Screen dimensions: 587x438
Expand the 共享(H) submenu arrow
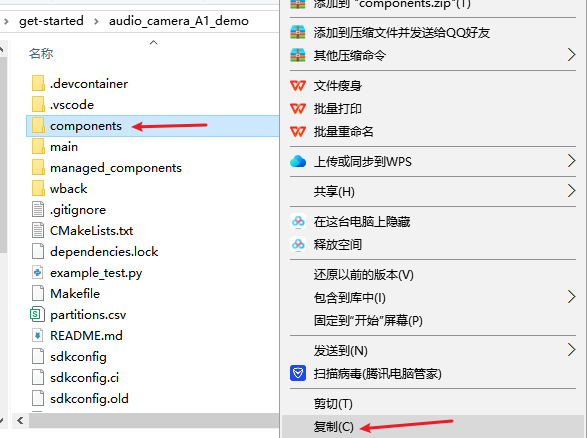pyautogui.click(x=571, y=191)
